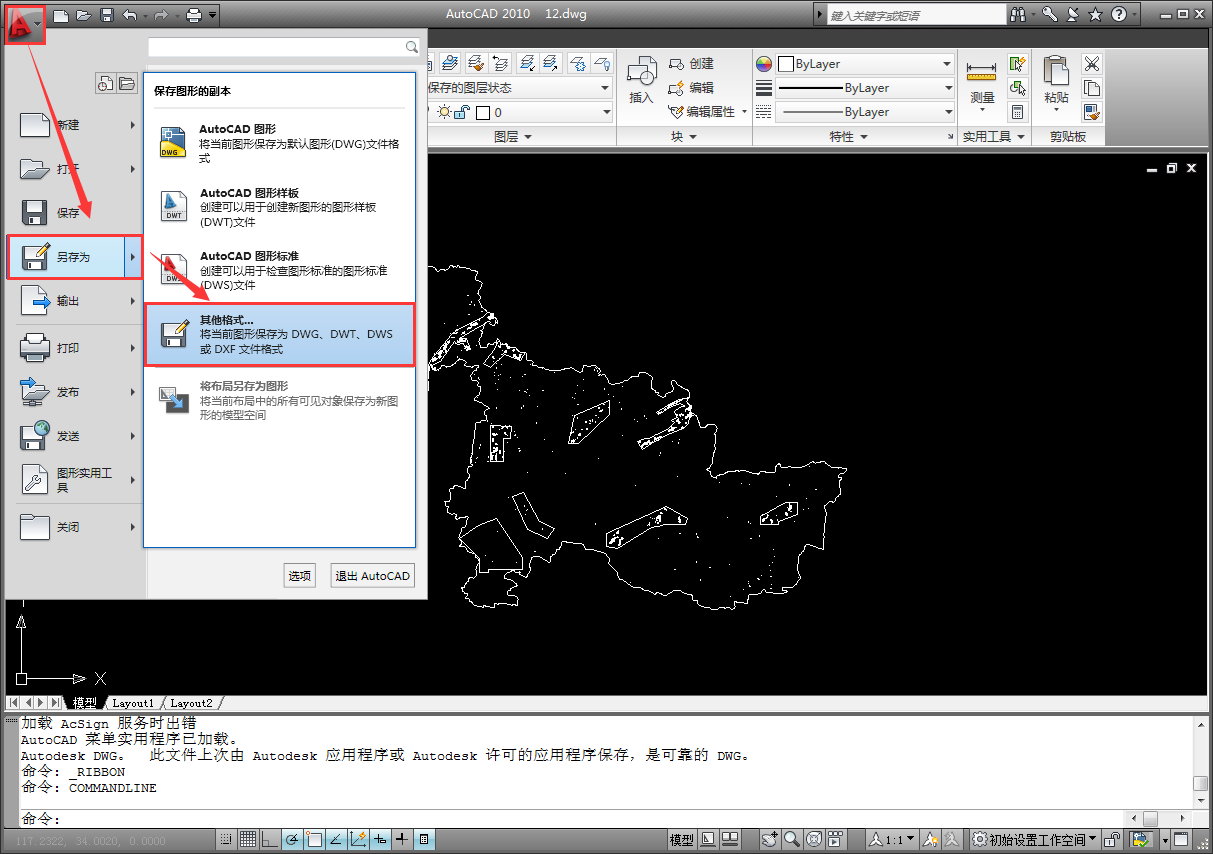Expand the 打印 print submenu arrow
This screenshot has width=1213, height=854.
(x=133, y=348)
